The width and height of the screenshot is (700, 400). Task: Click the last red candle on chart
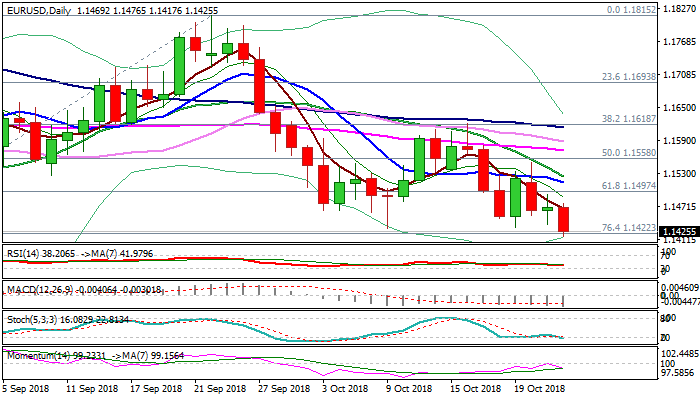[x=564, y=219]
